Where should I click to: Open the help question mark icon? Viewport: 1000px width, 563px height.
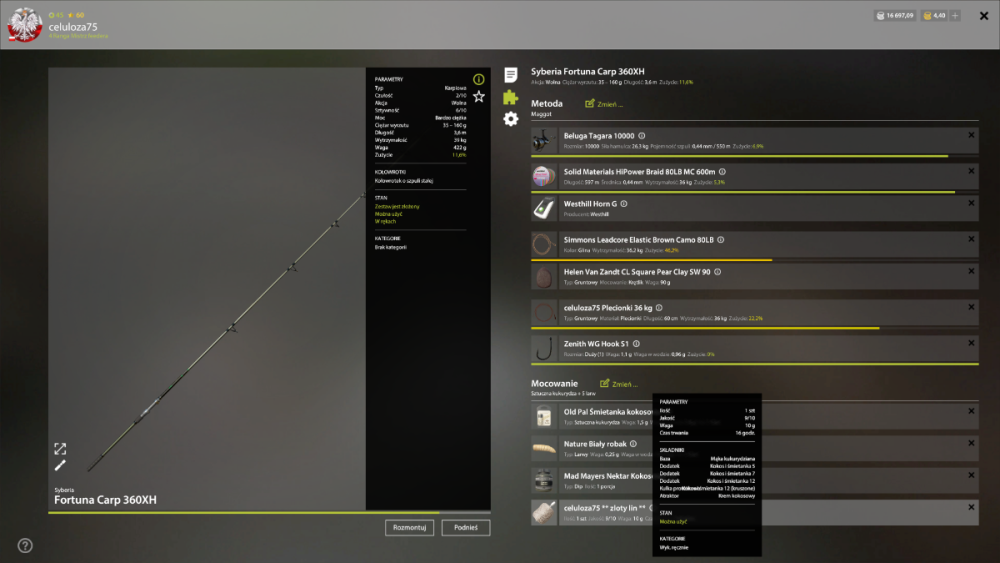(x=25, y=546)
